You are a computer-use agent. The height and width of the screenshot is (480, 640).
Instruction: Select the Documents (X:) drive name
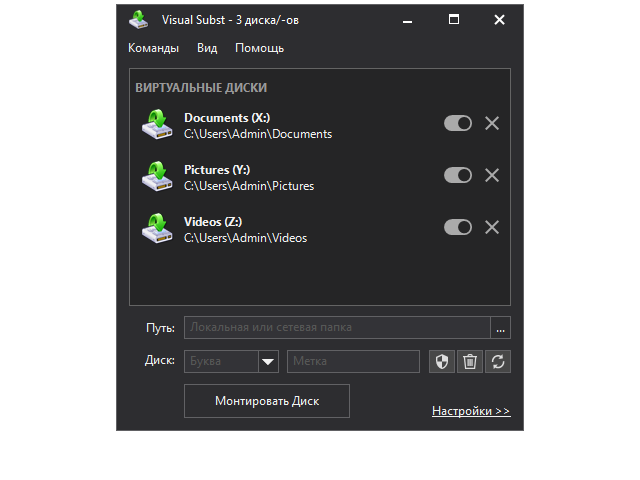click(x=227, y=118)
